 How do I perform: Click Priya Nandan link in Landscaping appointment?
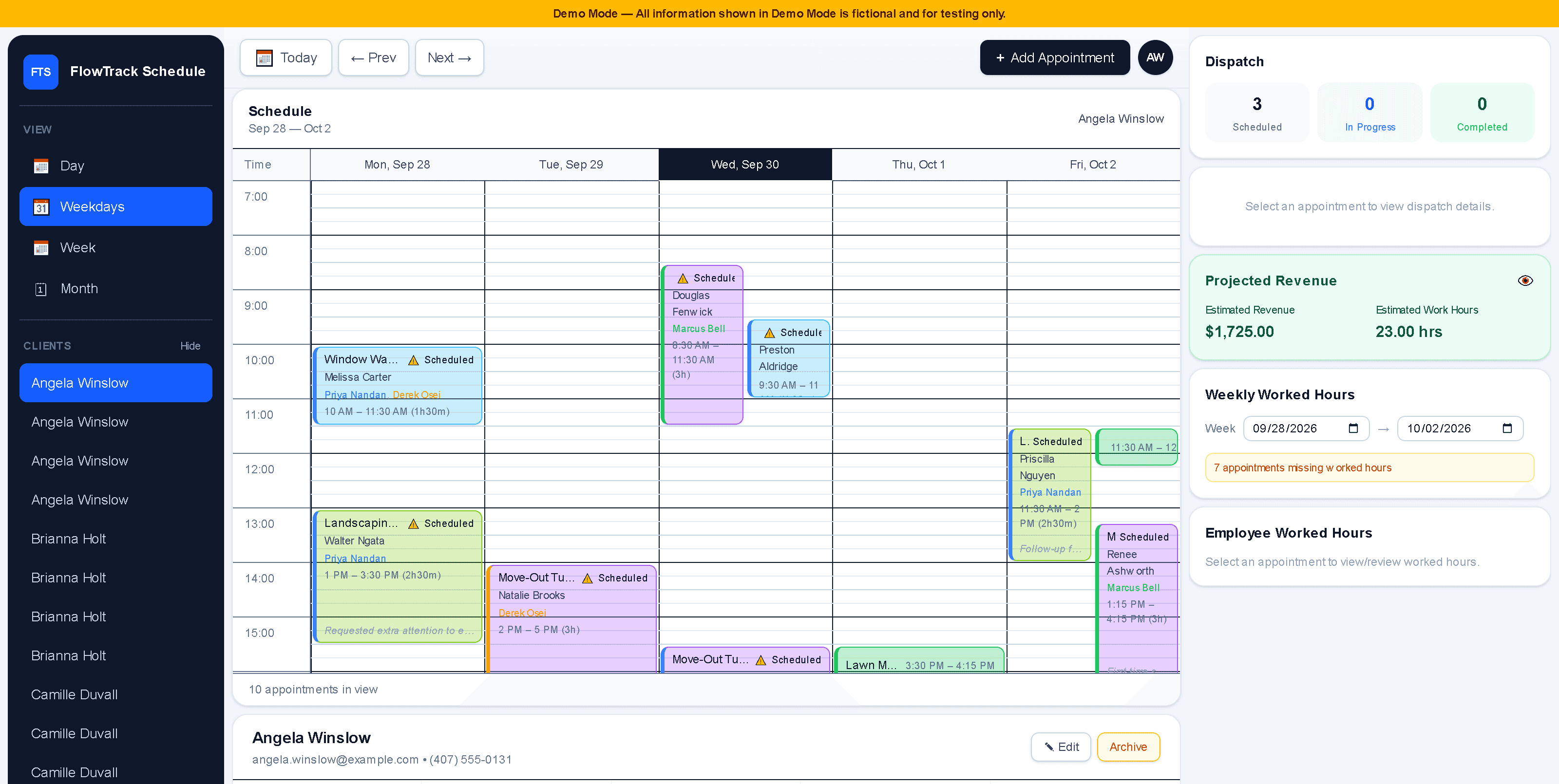click(x=355, y=559)
